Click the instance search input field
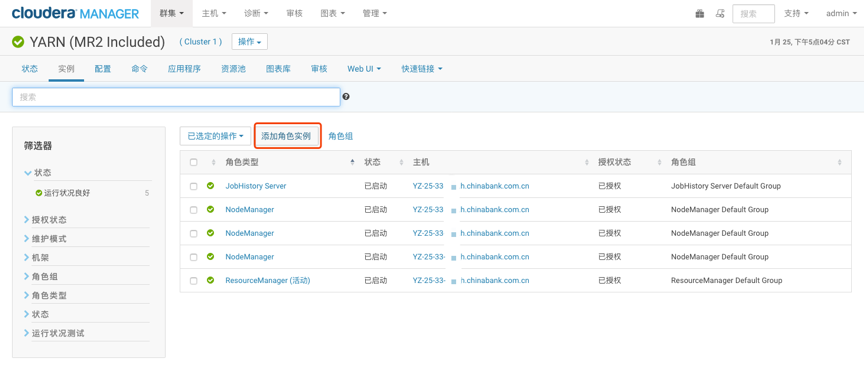 pos(176,97)
